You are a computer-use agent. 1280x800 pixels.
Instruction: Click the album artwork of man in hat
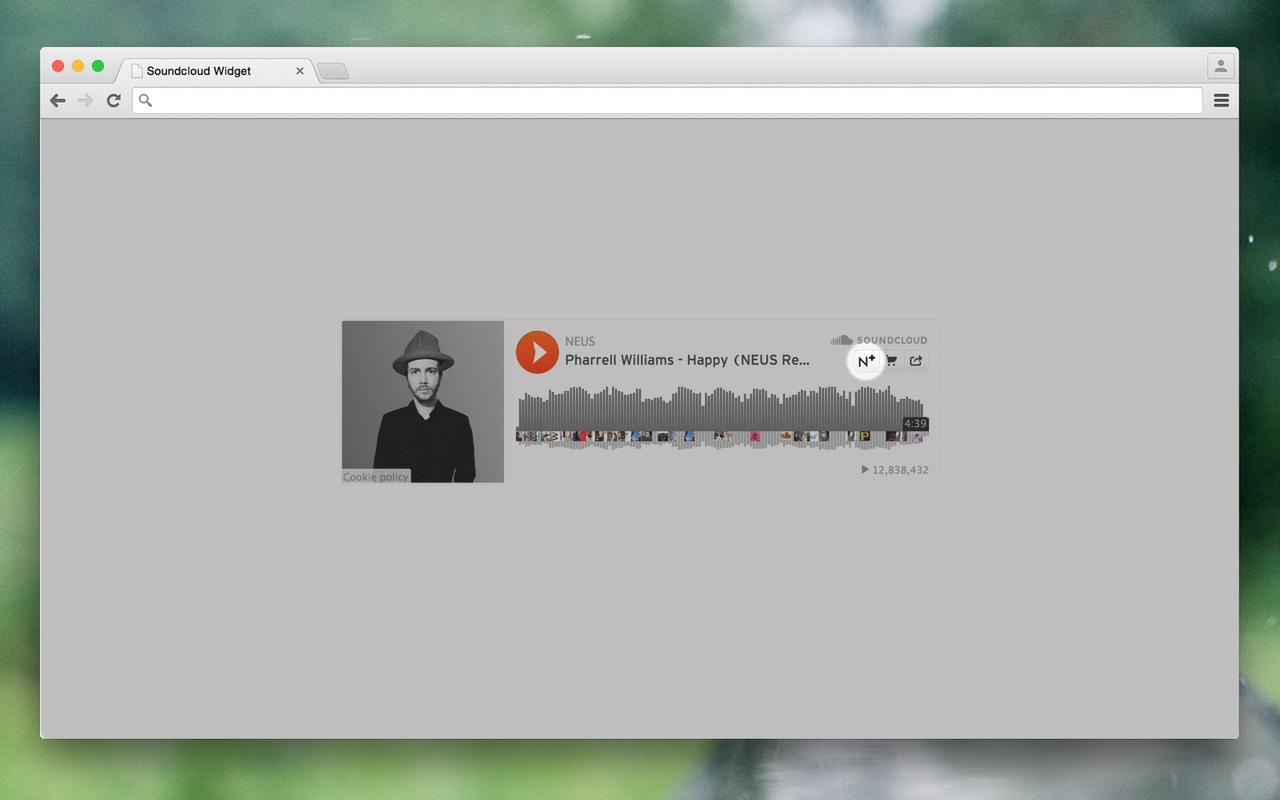[x=423, y=402]
